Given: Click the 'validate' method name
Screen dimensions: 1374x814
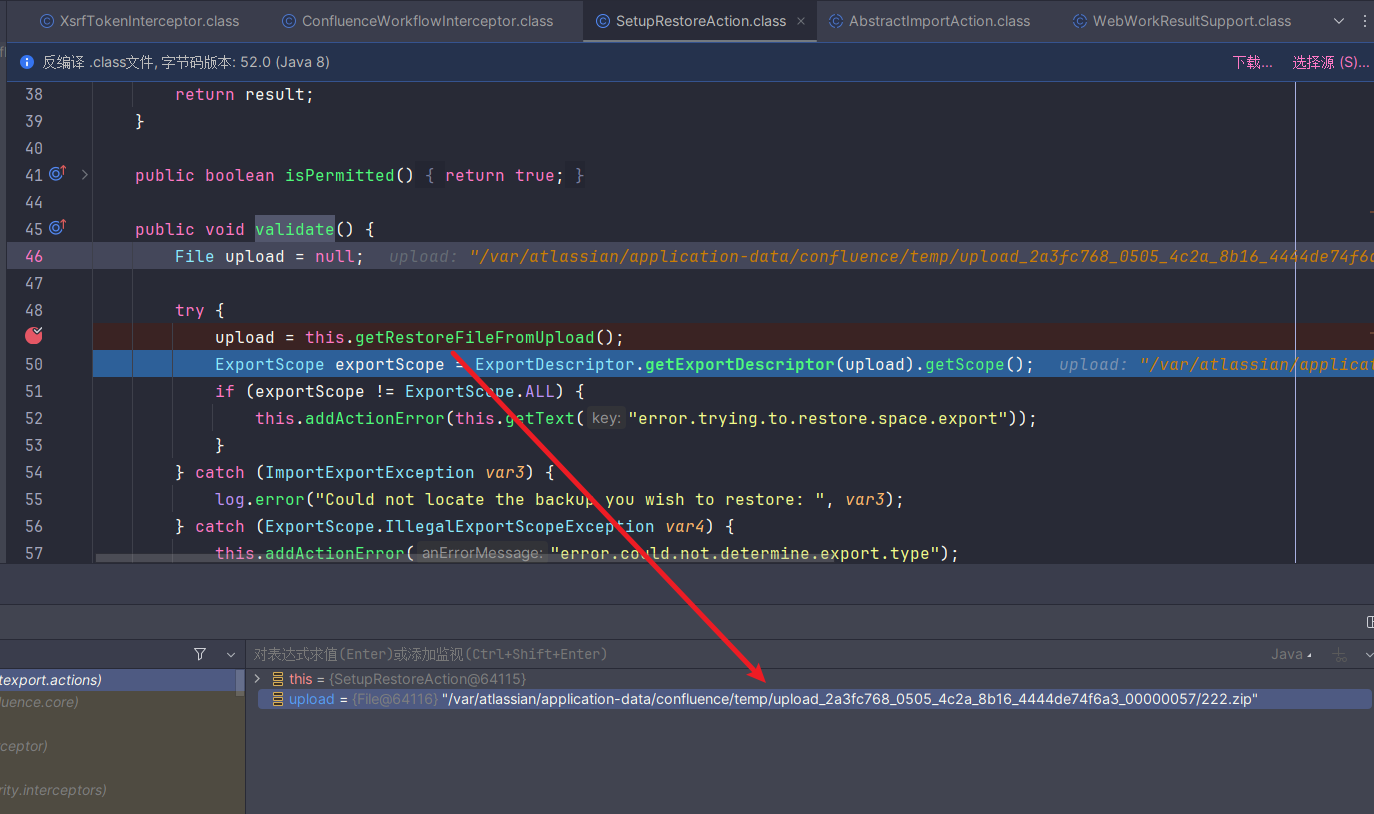Looking at the screenshot, I should (x=295, y=229).
